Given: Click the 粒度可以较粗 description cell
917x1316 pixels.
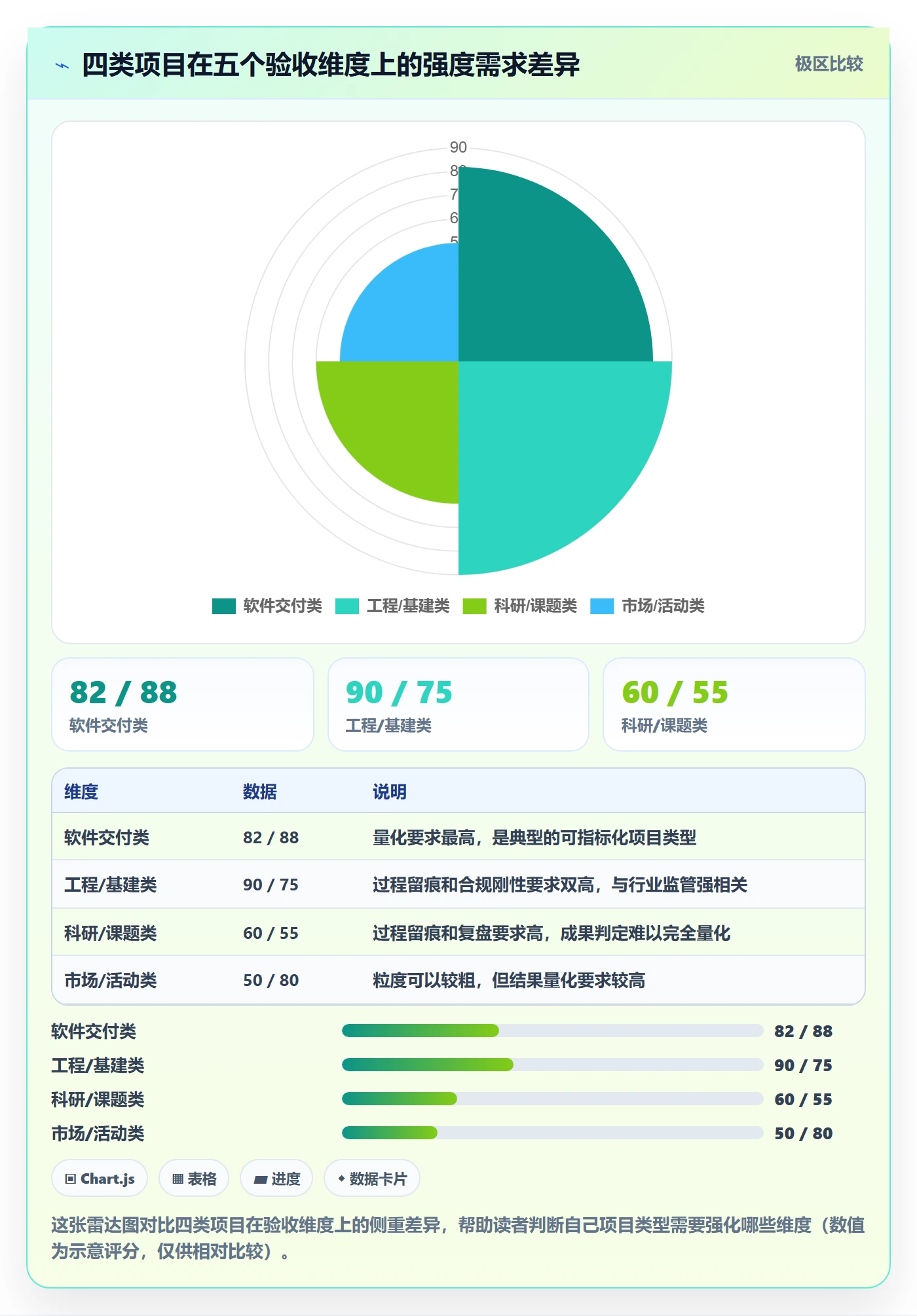Looking at the screenshot, I should pyautogui.click(x=509, y=980).
